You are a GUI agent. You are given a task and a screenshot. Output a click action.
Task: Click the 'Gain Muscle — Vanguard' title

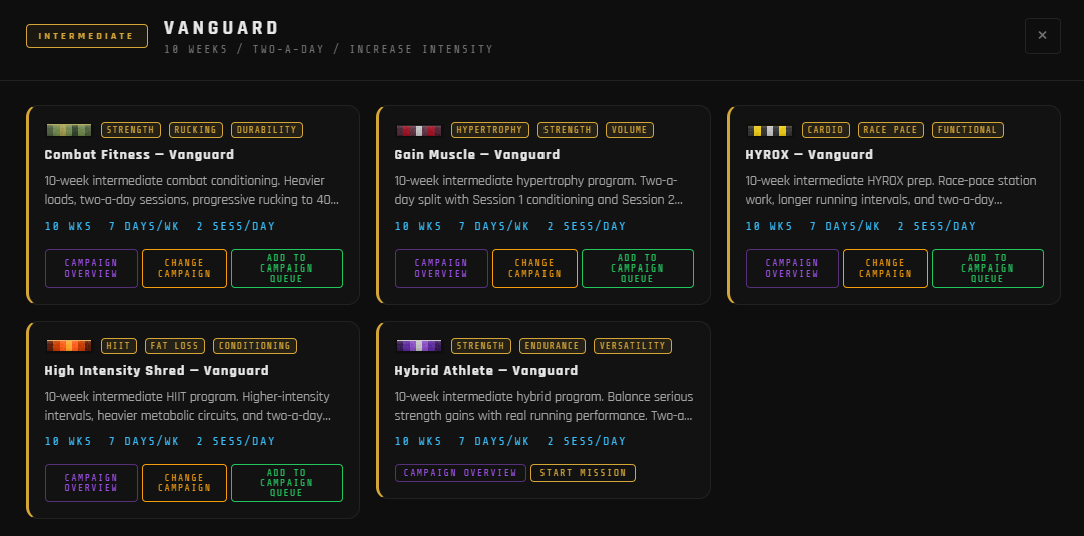[478, 155]
